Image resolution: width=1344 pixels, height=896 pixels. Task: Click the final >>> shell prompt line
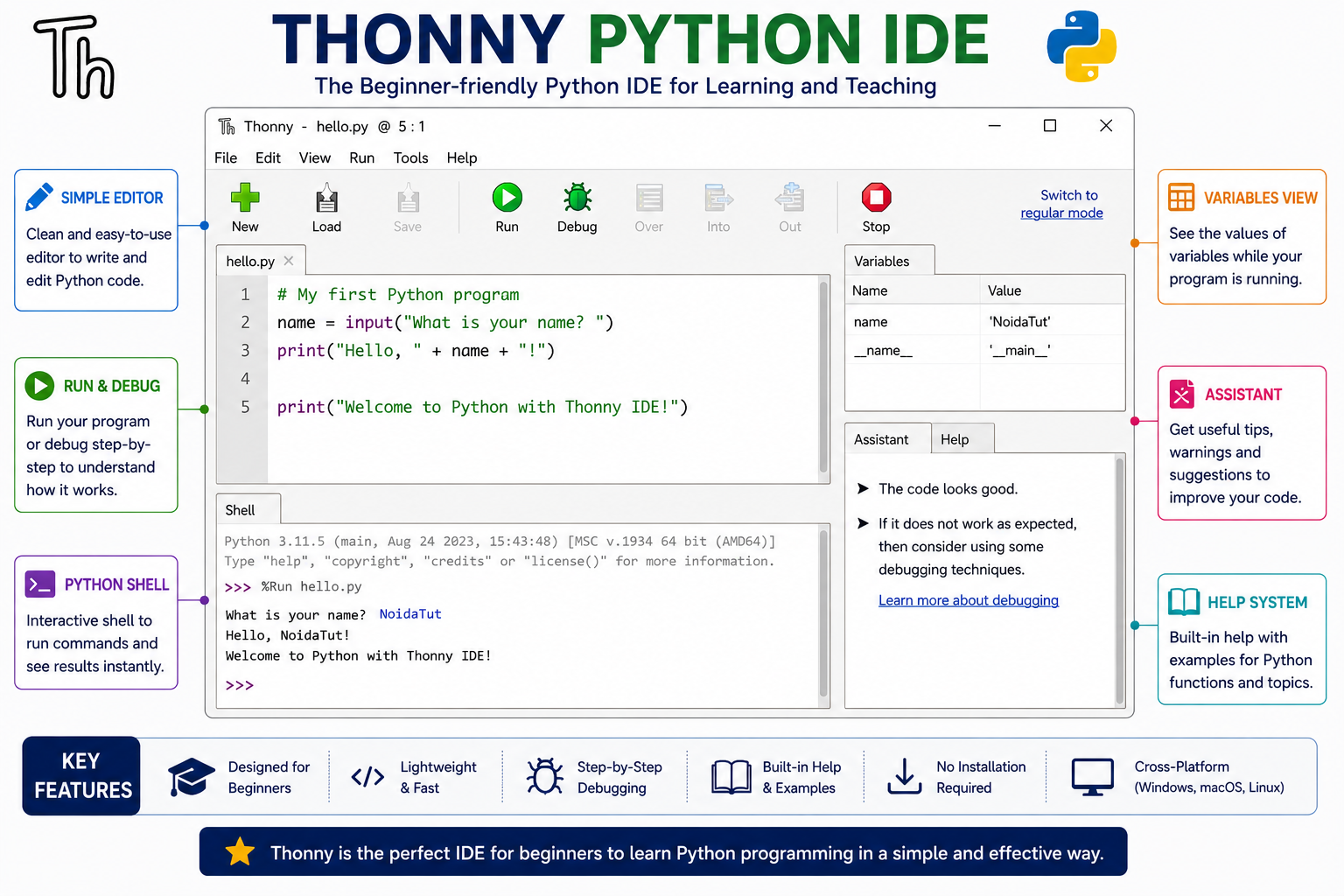[240, 685]
